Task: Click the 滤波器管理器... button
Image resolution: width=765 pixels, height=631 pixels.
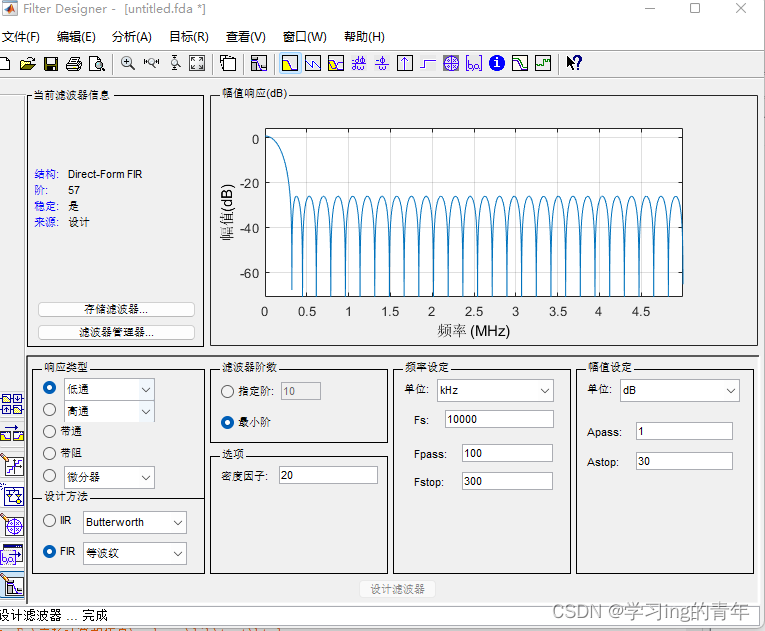Action: click(x=116, y=332)
